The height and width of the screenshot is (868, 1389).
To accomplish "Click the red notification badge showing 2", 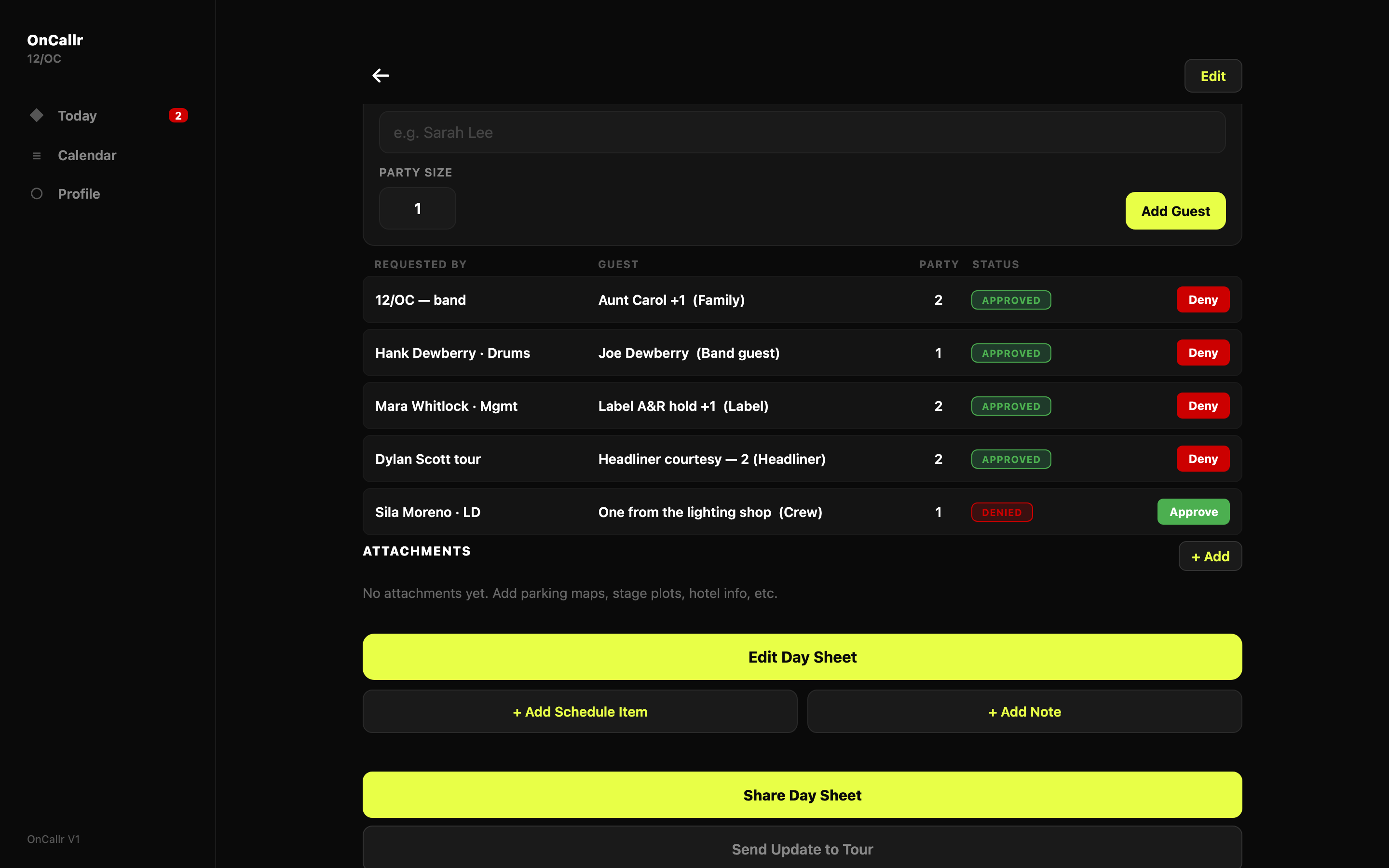I will [178, 115].
